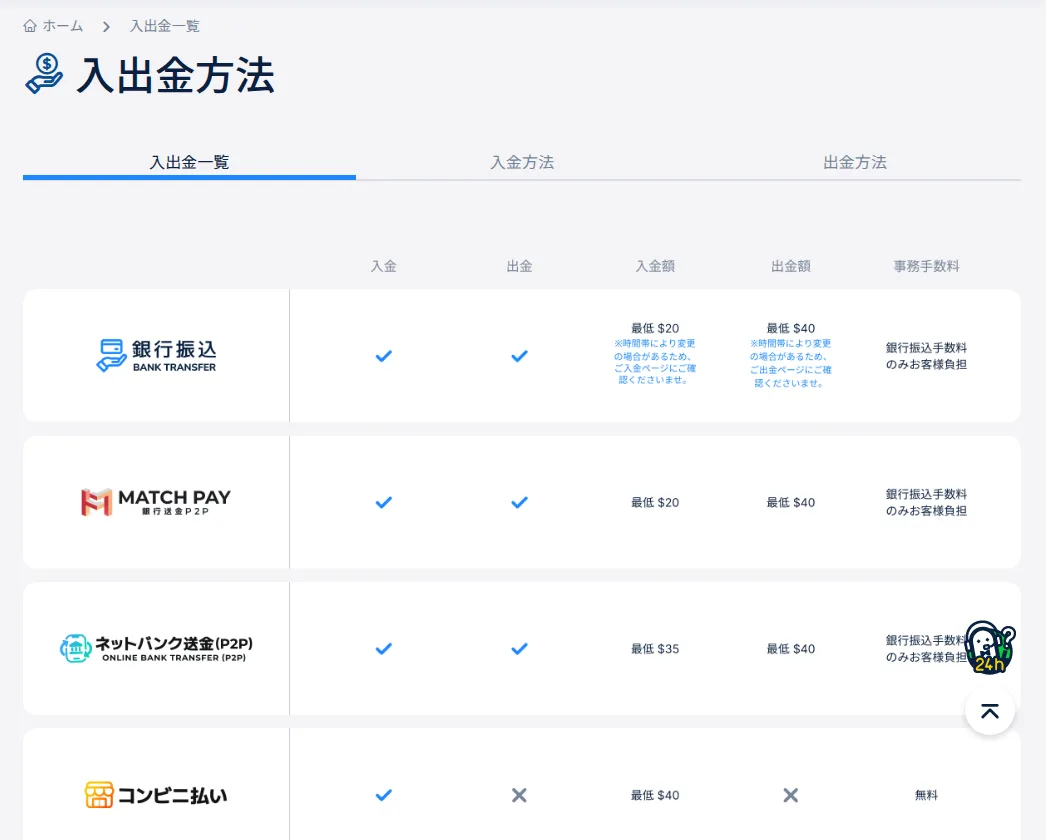The image size is (1046, 840).
Task: Click 最低 $35 in ネットバンク送金 row
Action: coord(655,649)
